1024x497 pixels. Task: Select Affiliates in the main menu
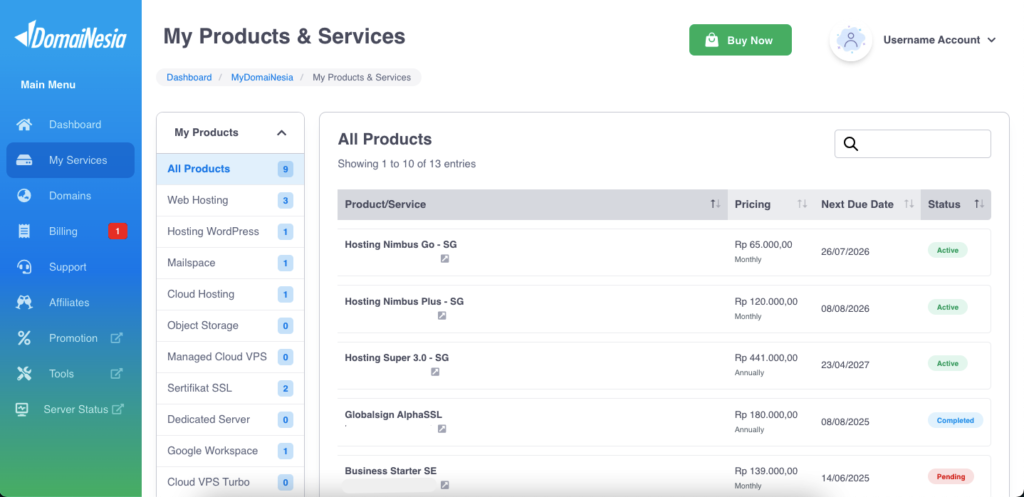71,302
